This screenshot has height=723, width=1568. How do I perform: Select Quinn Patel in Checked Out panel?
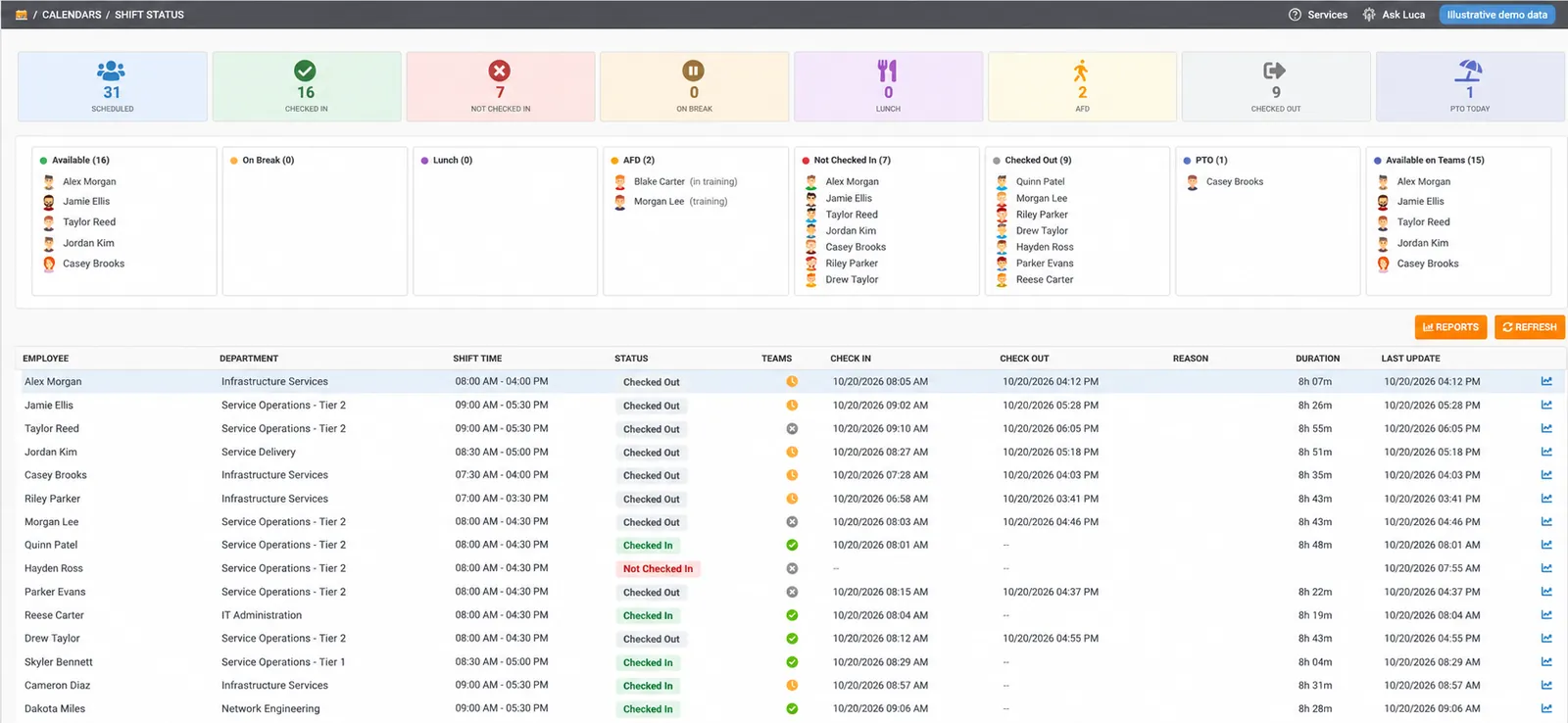coord(1040,181)
